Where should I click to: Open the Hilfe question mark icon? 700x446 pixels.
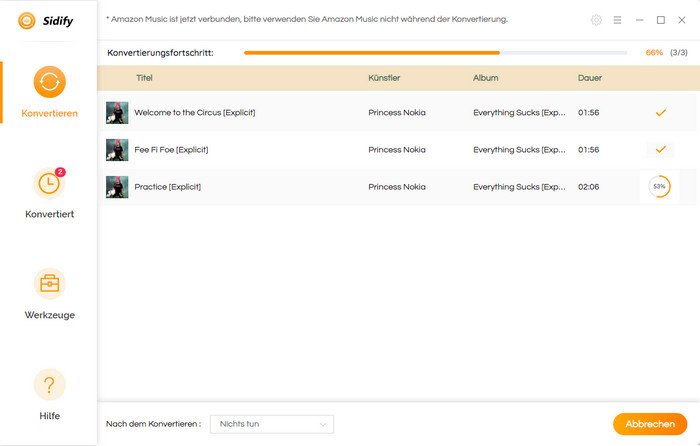[49, 385]
